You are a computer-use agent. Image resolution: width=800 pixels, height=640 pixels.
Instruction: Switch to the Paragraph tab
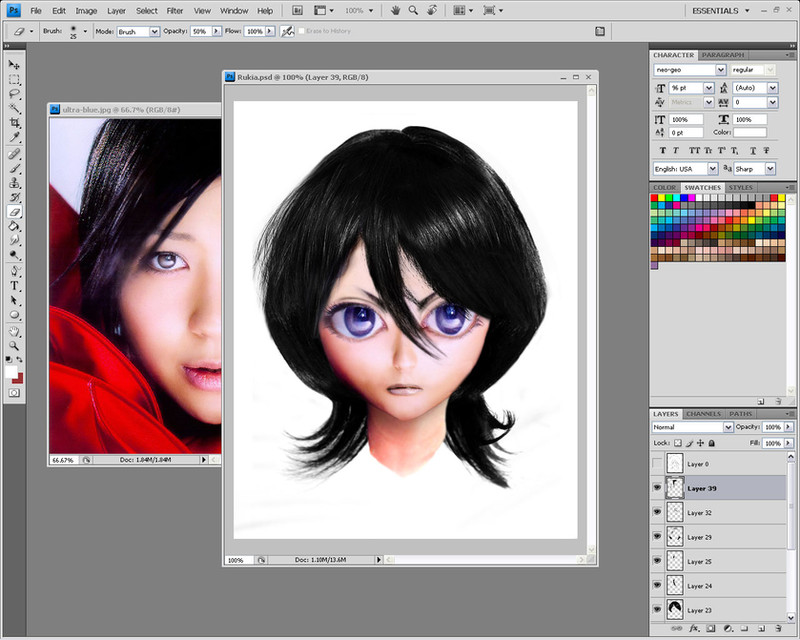pyautogui.click(x=723, y=55)
